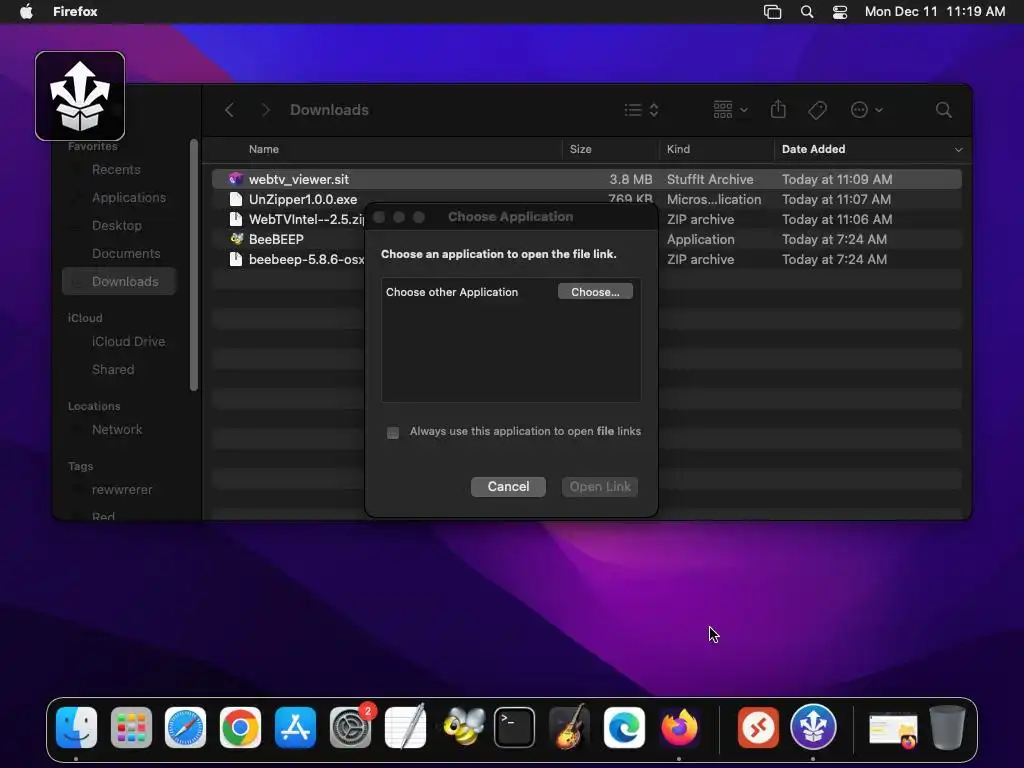Open Desktop in Finder sidebar
The width and height of the screenshot is (1024, 768).
click(117, 225)
